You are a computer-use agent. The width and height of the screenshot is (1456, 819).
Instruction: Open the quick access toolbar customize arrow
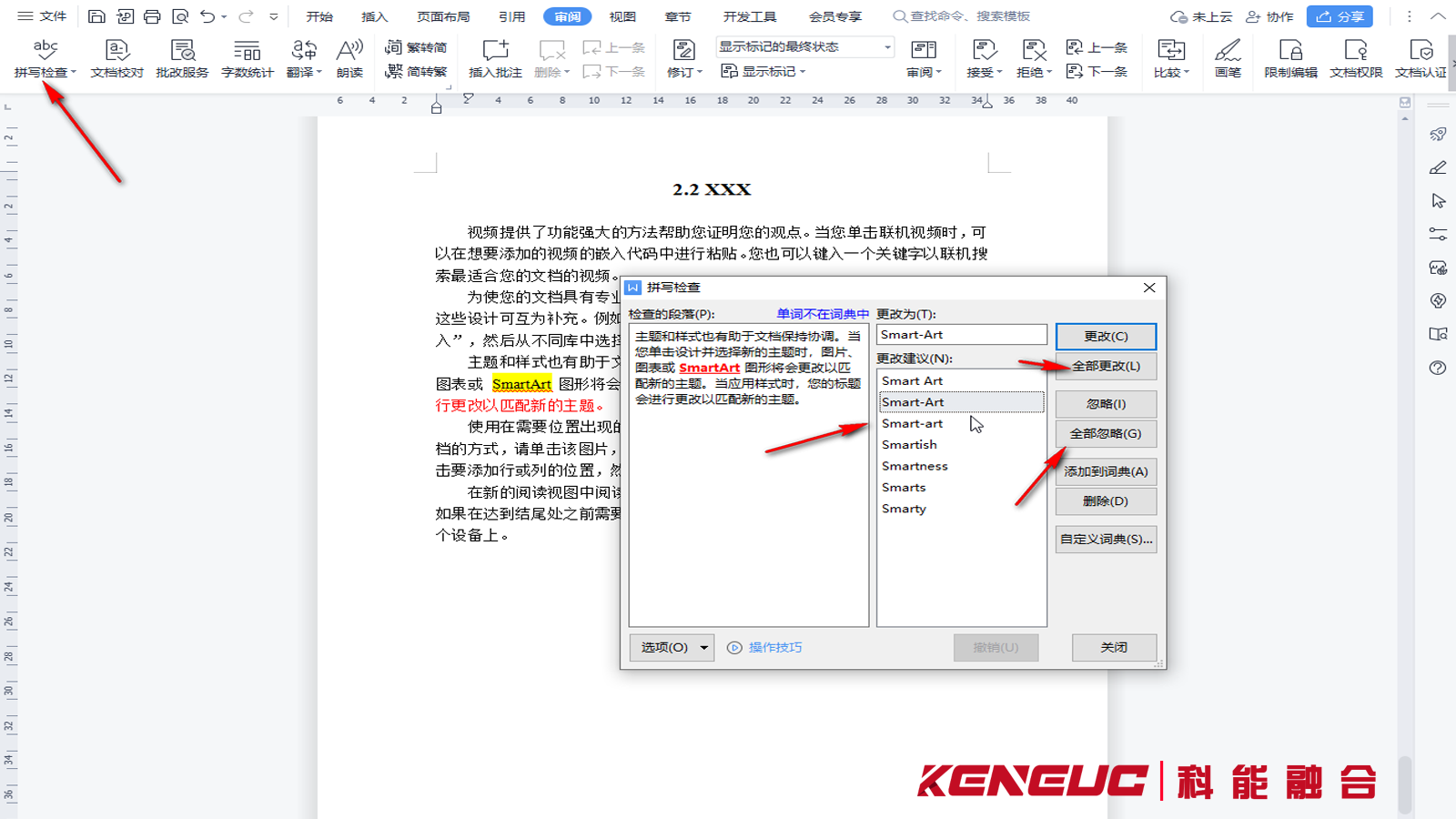(x=274, y=16)
